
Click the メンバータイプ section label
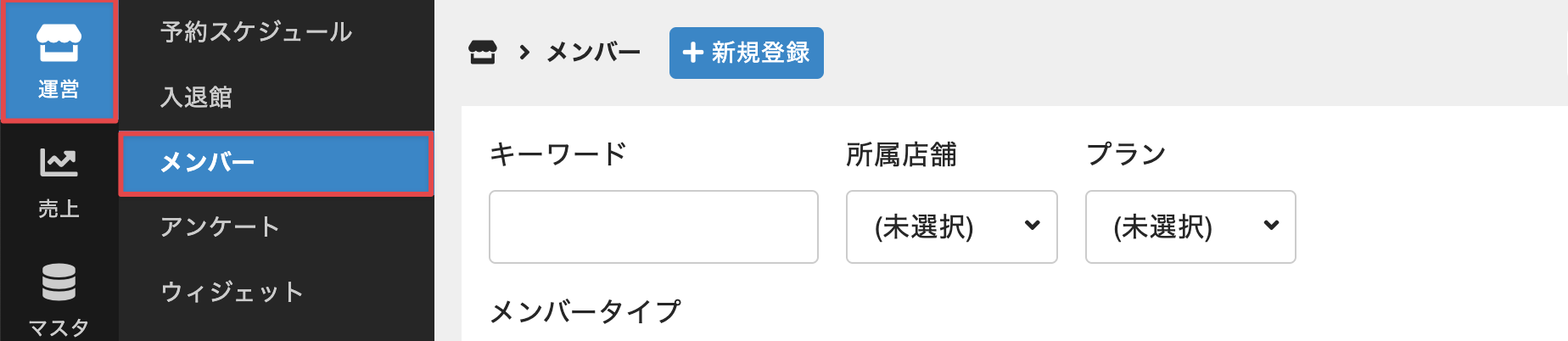(x=585, y=312)
